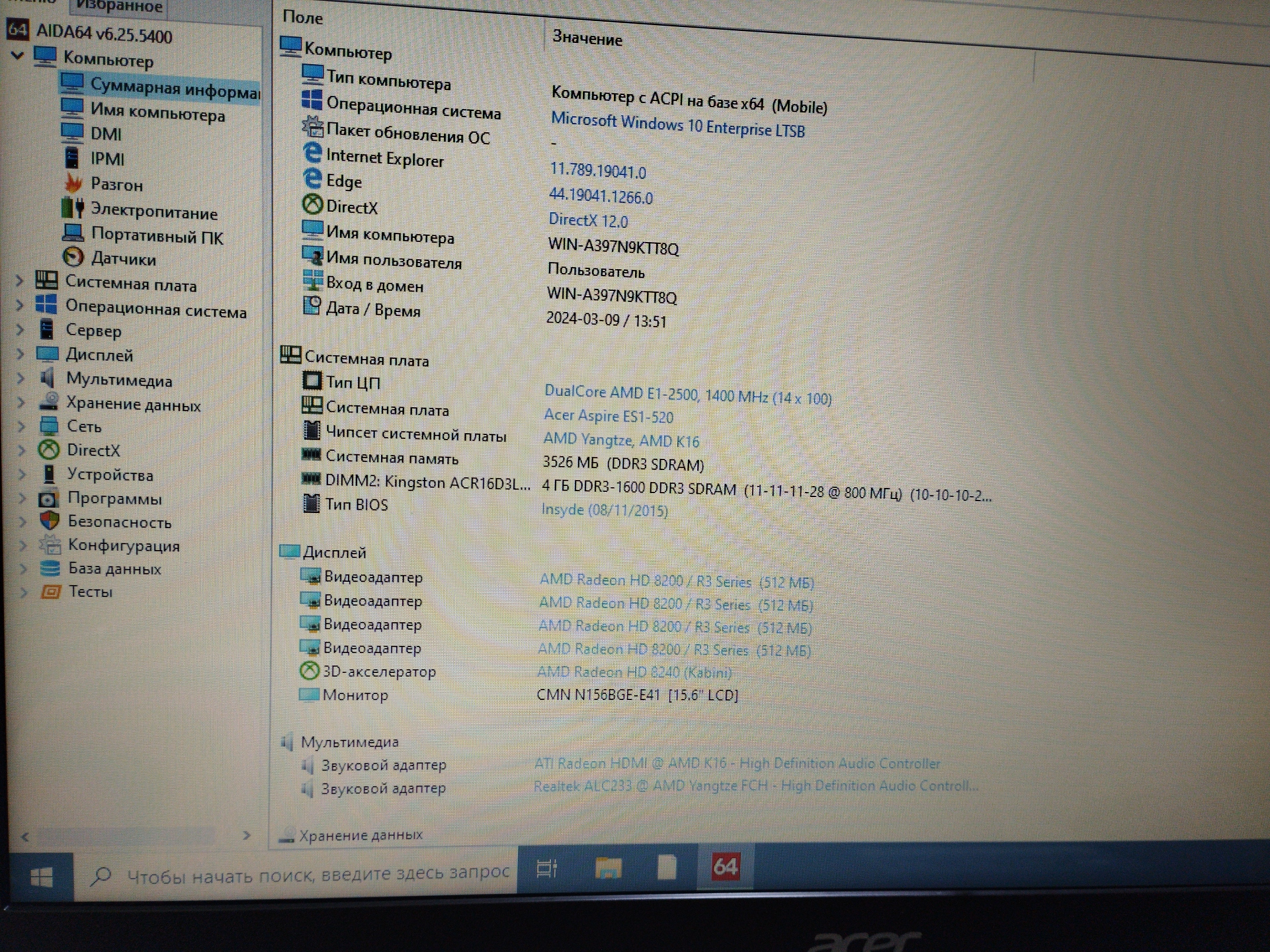This screenshot has height=952, width=1270.
Task: Select База данных database icon
Action: [x=50, y=568]
